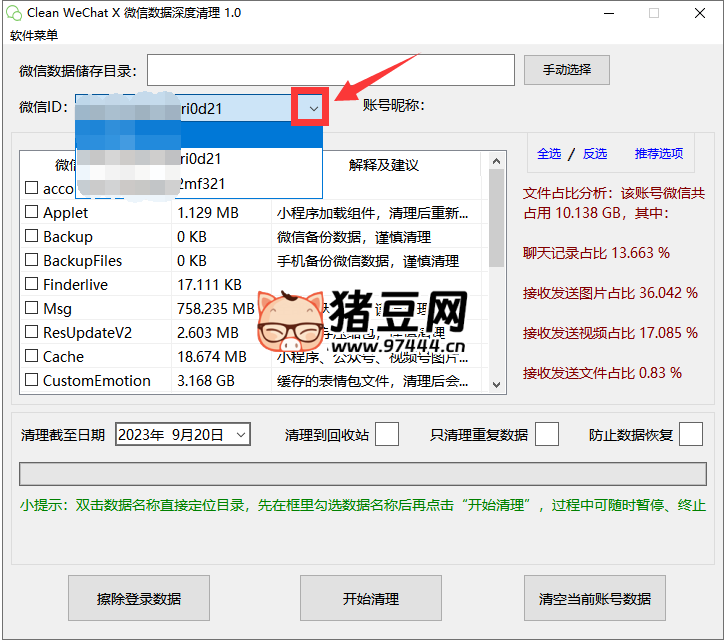Click the Finderlive size 17.111 KB cell
The height and width of the screenshot is (642, 726).
click(x=209, y=285)
